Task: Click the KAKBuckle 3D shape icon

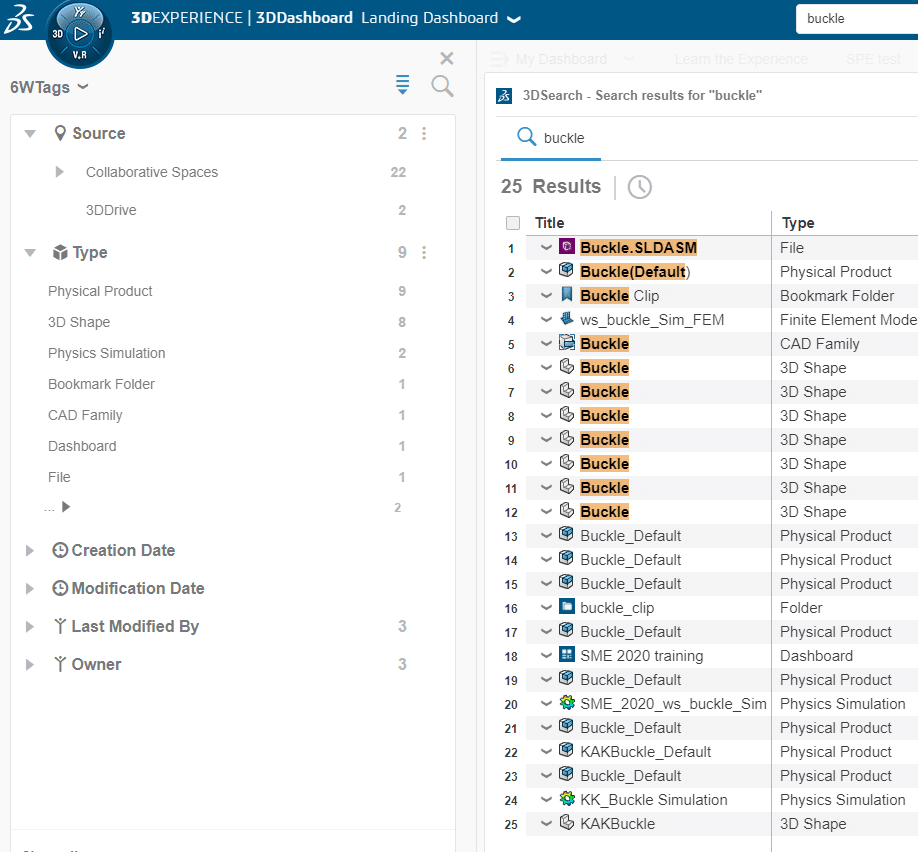Action: tap(566, 823)
